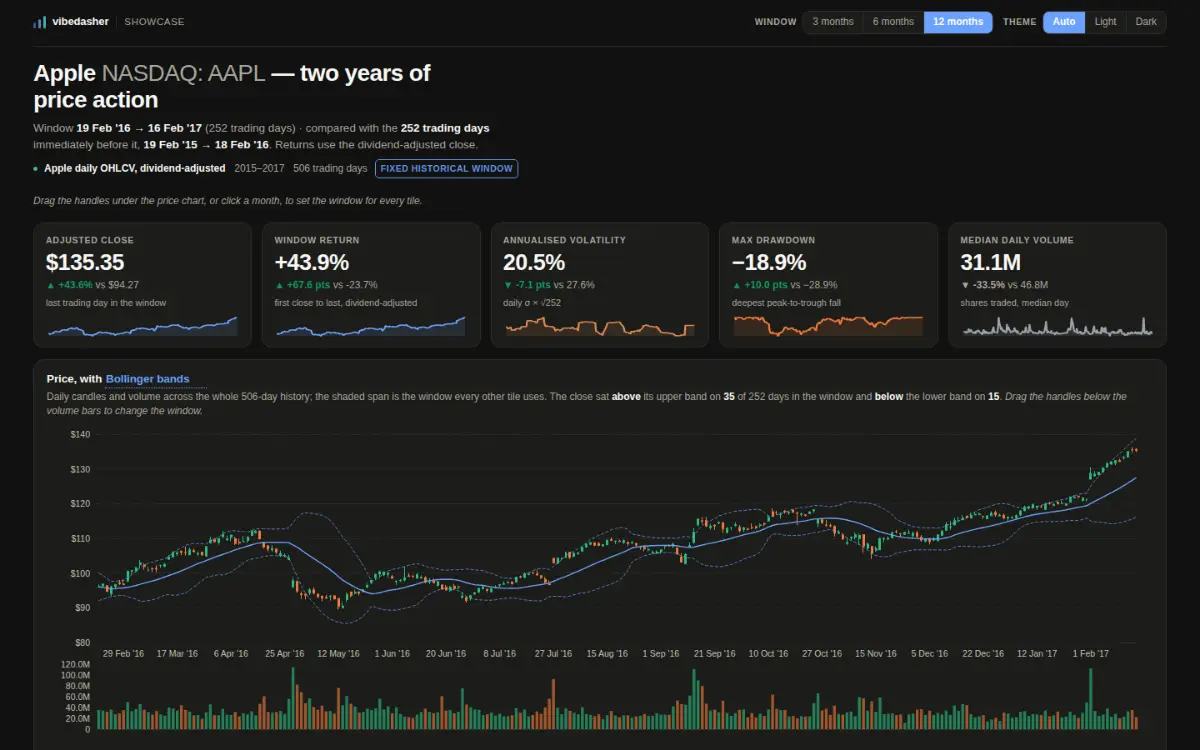Click the 8 Jul '16 axis date
This screenshot has width=1200, height=750.
(x=499, y=653)
